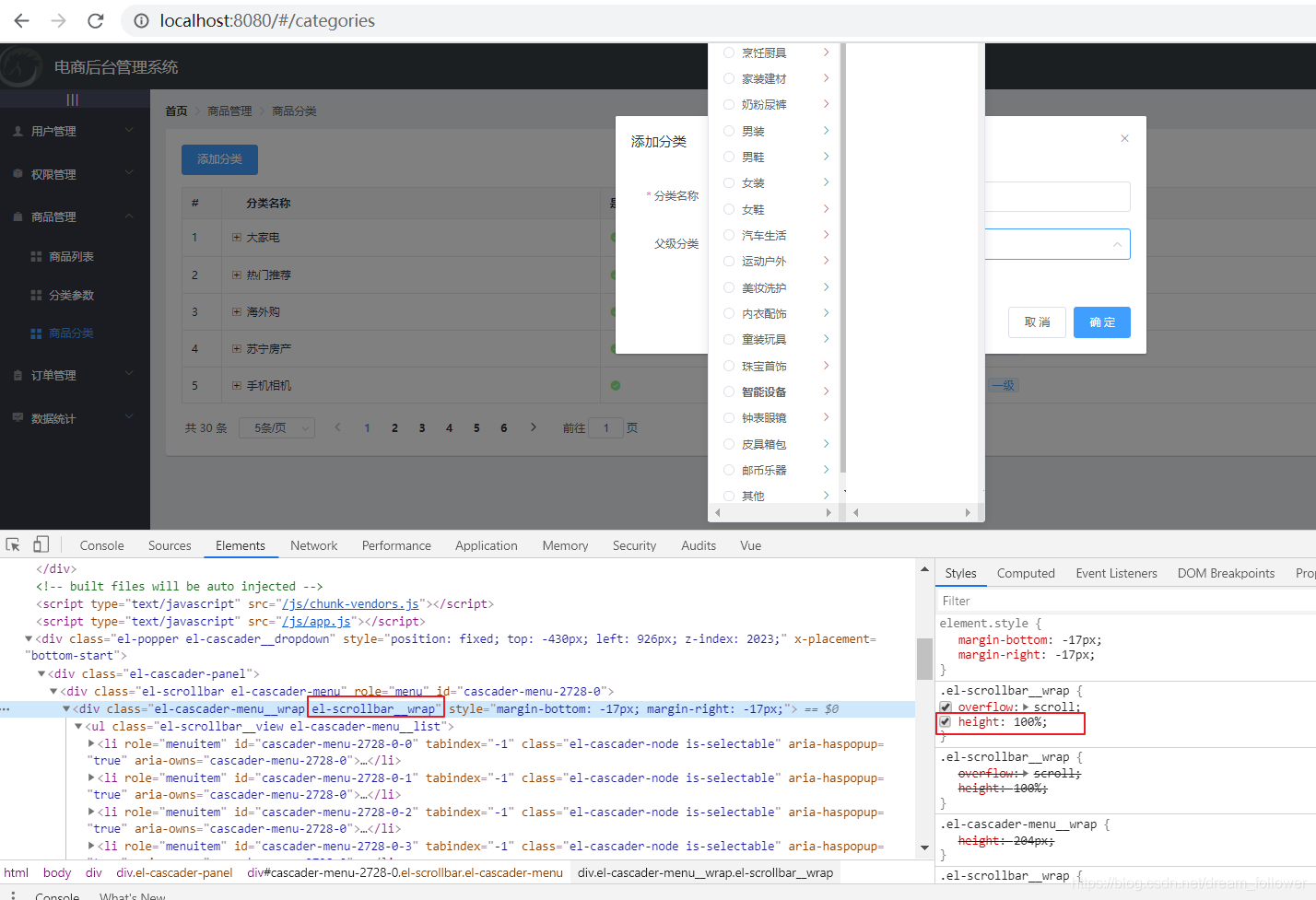This screenshot has height=900, width=1316.
Task: Expand the 苏宁房产 row with plus icon
Action: pyautogui.click(x=237, y=349)
